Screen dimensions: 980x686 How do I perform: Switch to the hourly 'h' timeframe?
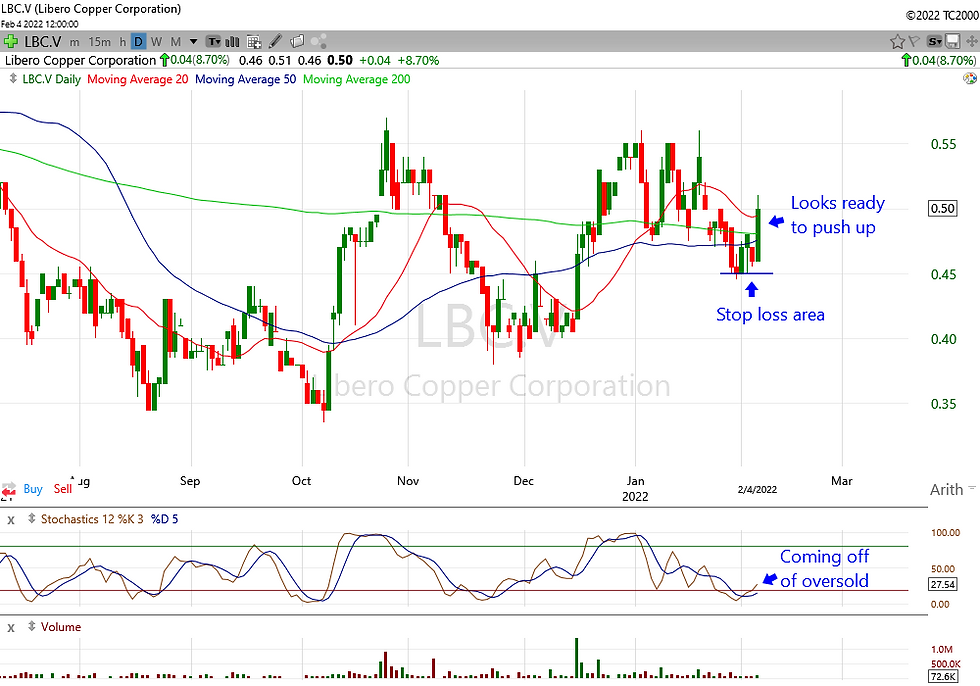122,42
